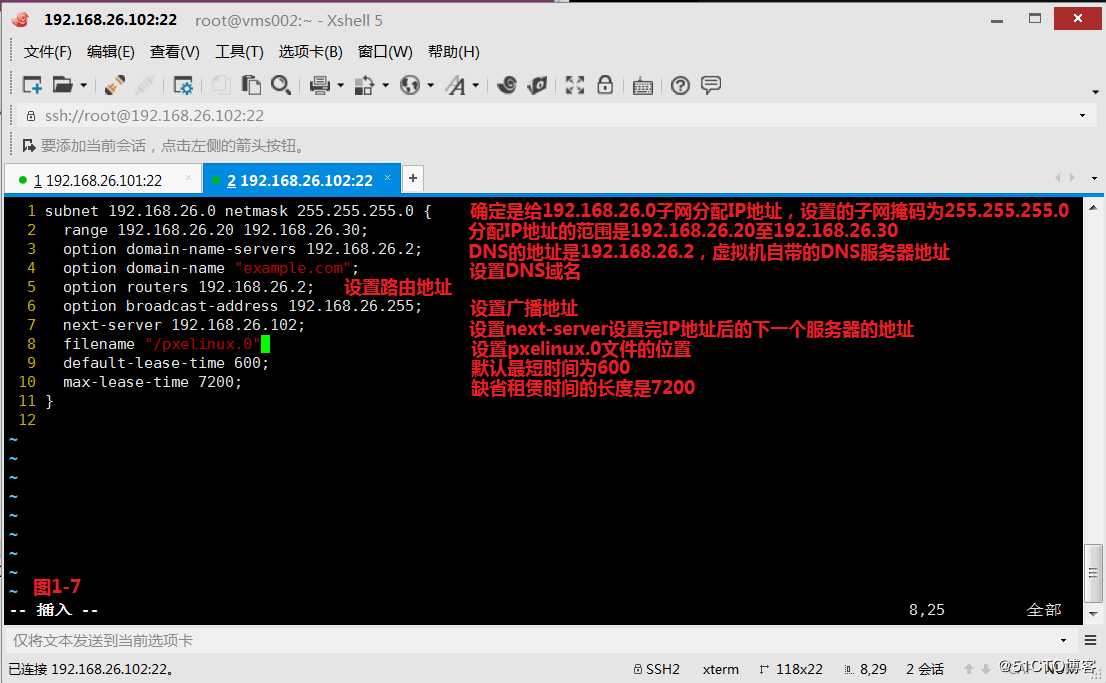Close the 192.168.26.102:22 tab
The height and width of the screenshot is (683, 1106).
pyautogui.click(x=387, y=179)
